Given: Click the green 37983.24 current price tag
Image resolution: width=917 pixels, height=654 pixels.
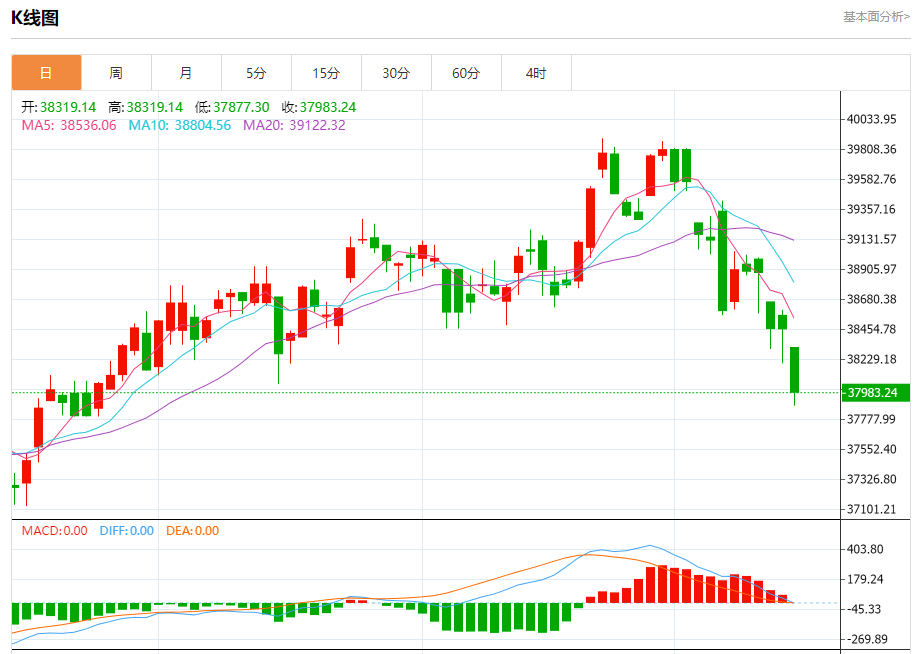Looking at the screenshot, I should click(875, 393).
